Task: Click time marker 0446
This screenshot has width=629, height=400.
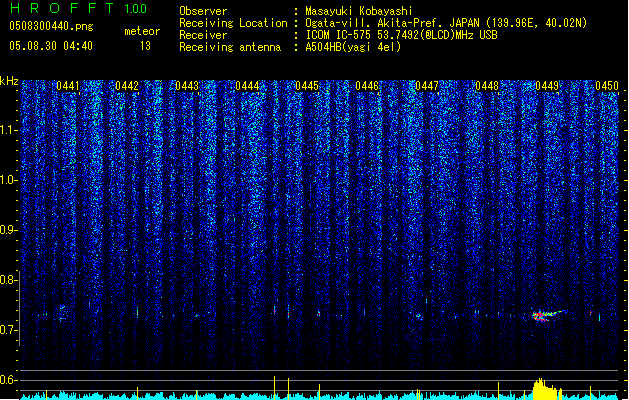Action: pos(367,86)
